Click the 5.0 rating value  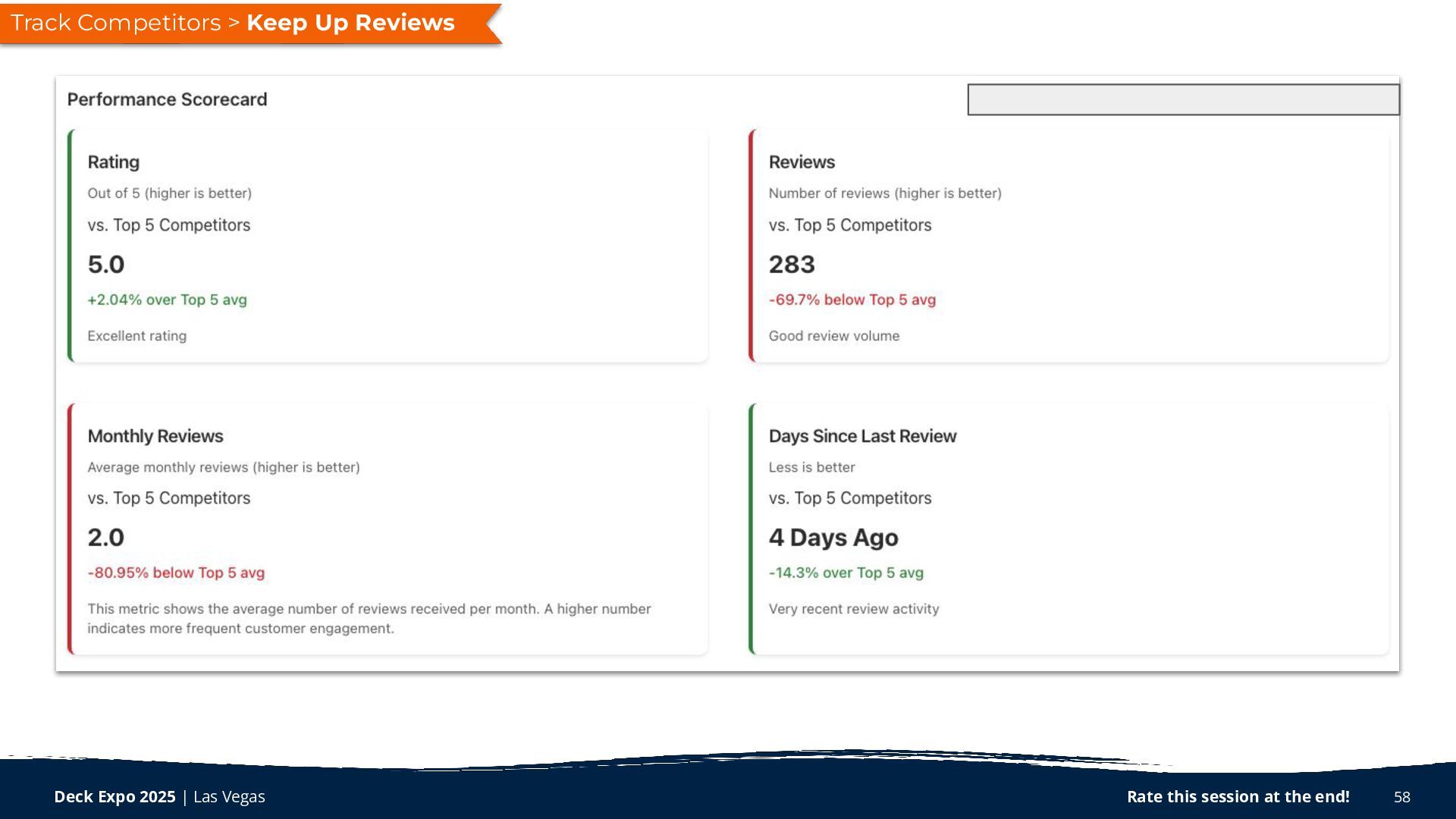pos(106,265)
